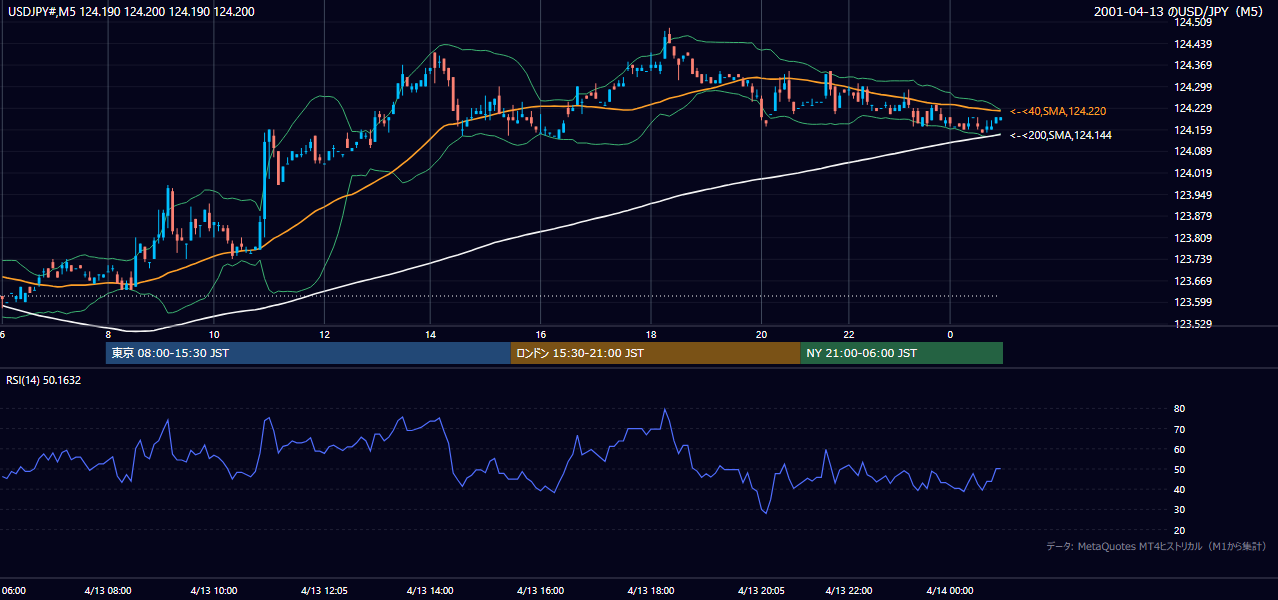Click the 4/13 18:00 bottom time label
Screen dimensions: 1278x600
652,591
